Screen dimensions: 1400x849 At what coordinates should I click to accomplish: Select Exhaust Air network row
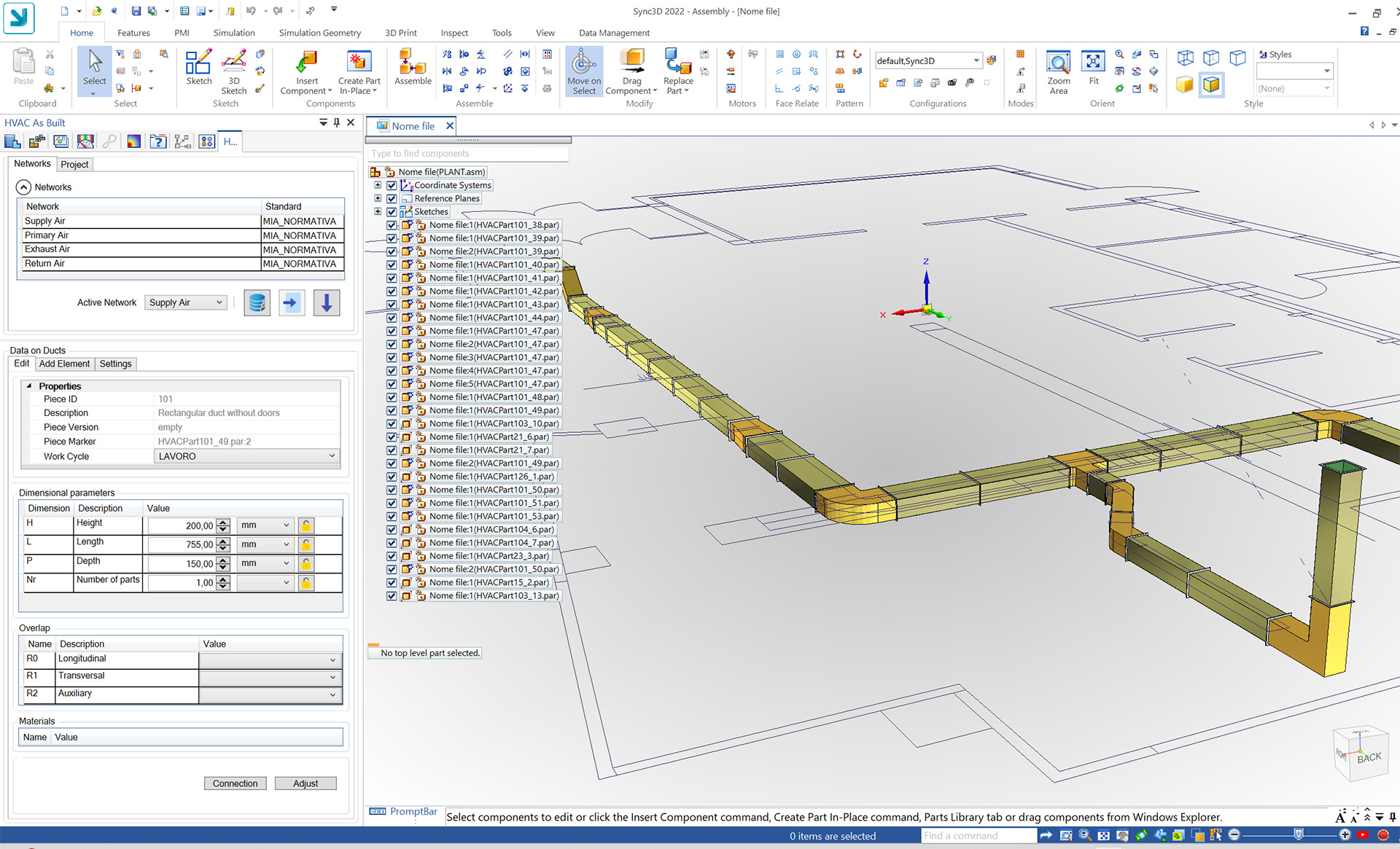[x=181, y=249]
